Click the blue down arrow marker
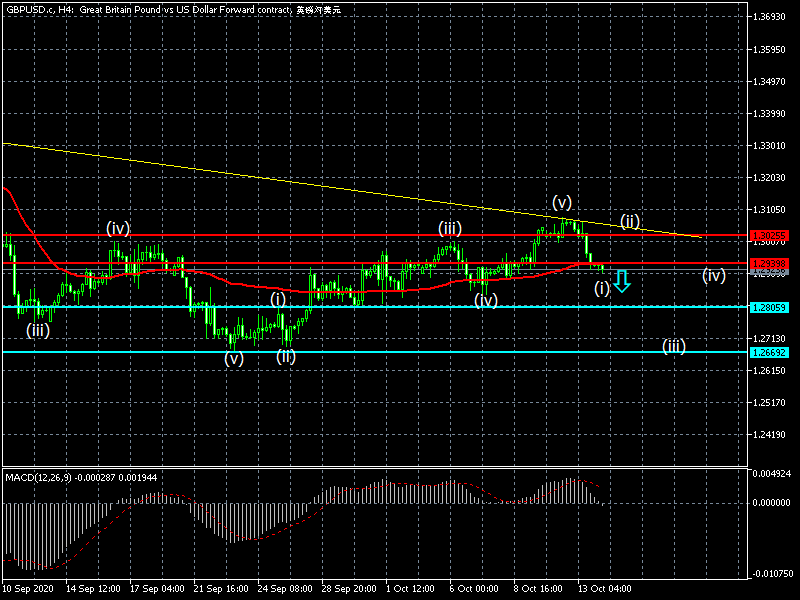 point(622,281)
